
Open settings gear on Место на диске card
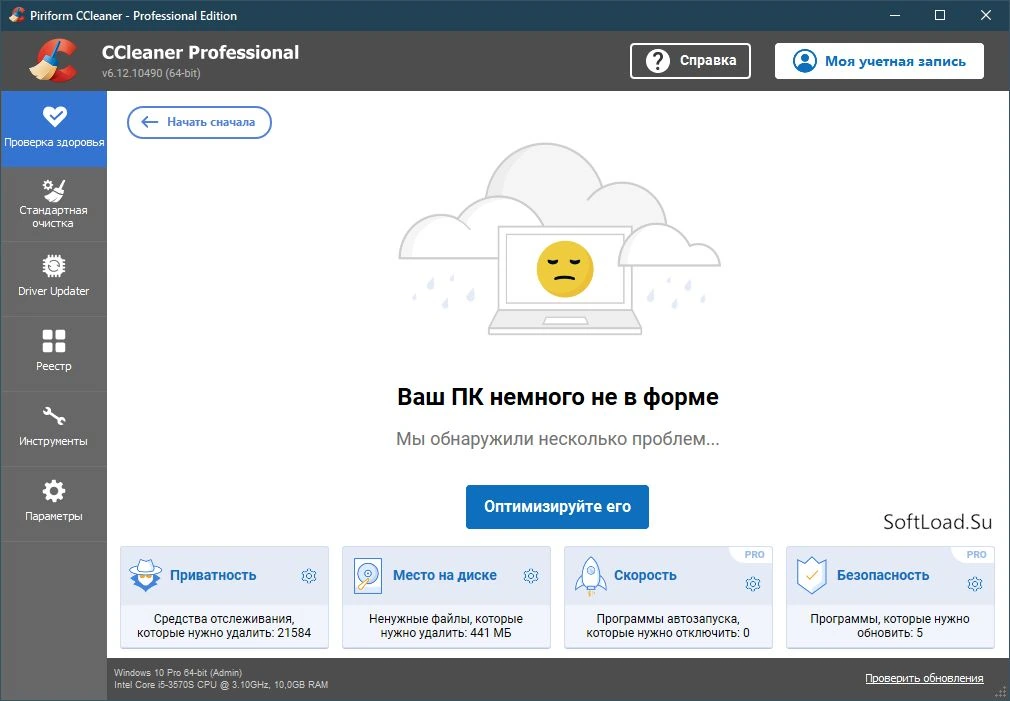(531, 576)
